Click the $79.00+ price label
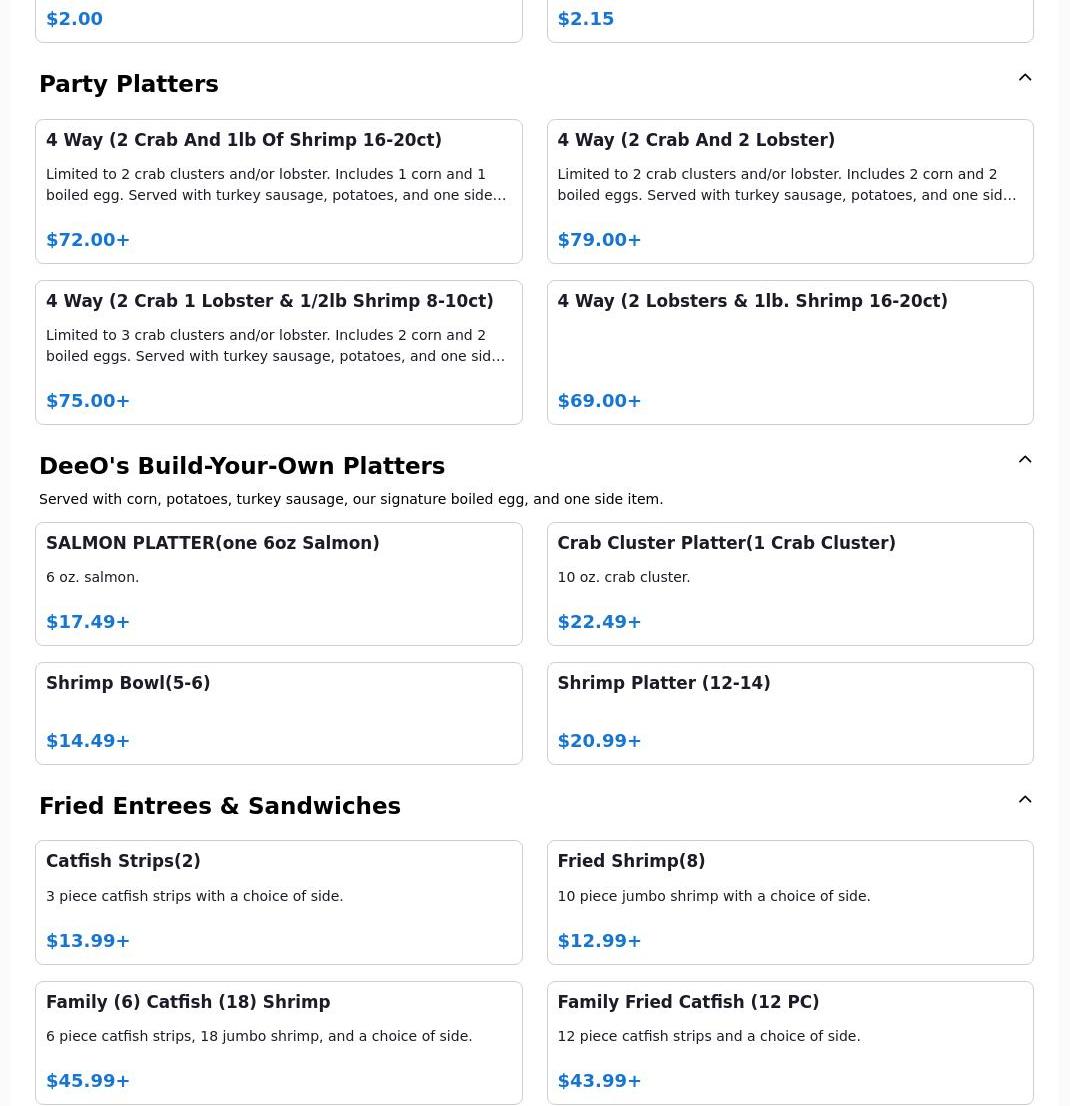 [599, 240]
